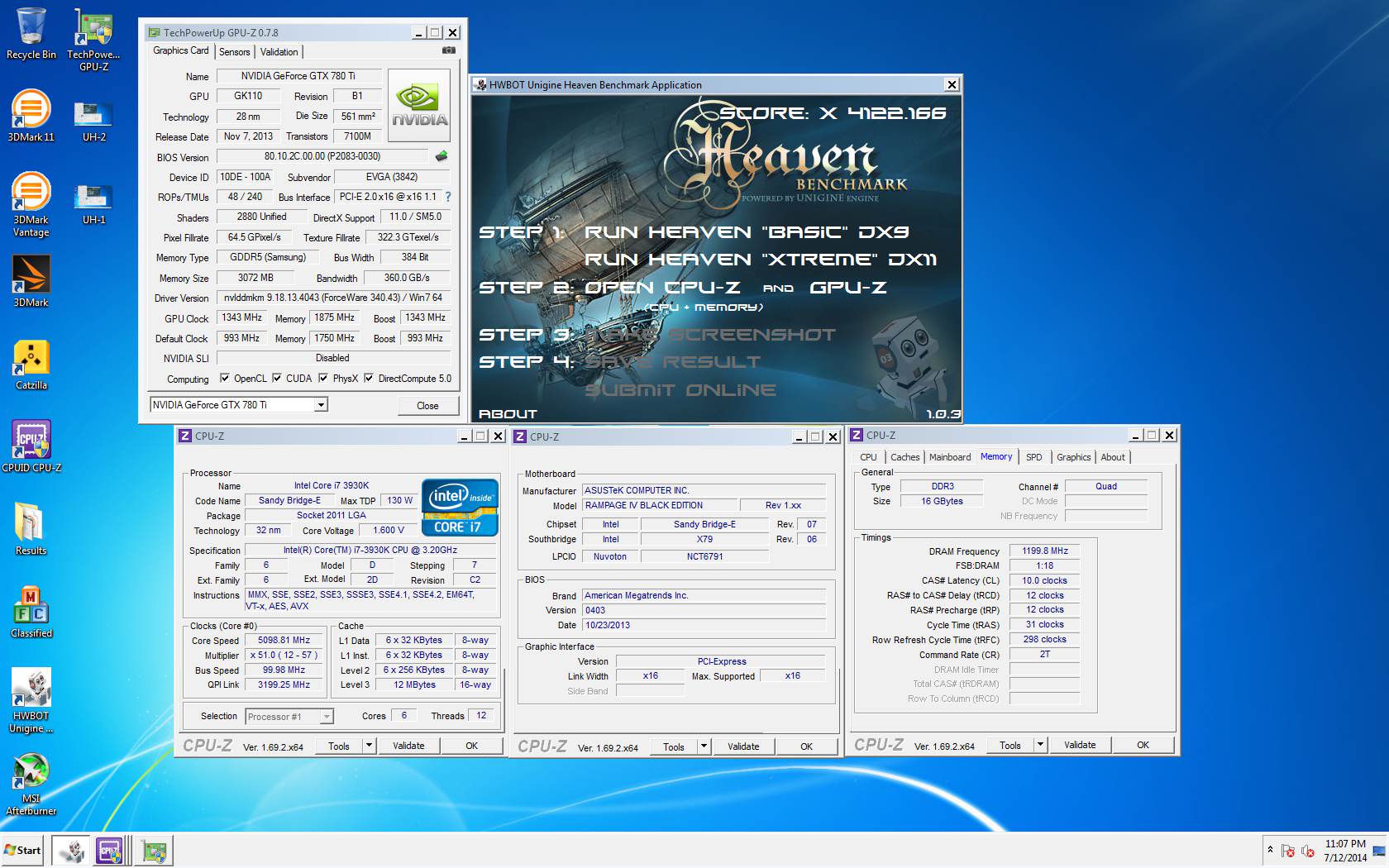Switch to Validation tab in GPU-Z

(279, 52)
